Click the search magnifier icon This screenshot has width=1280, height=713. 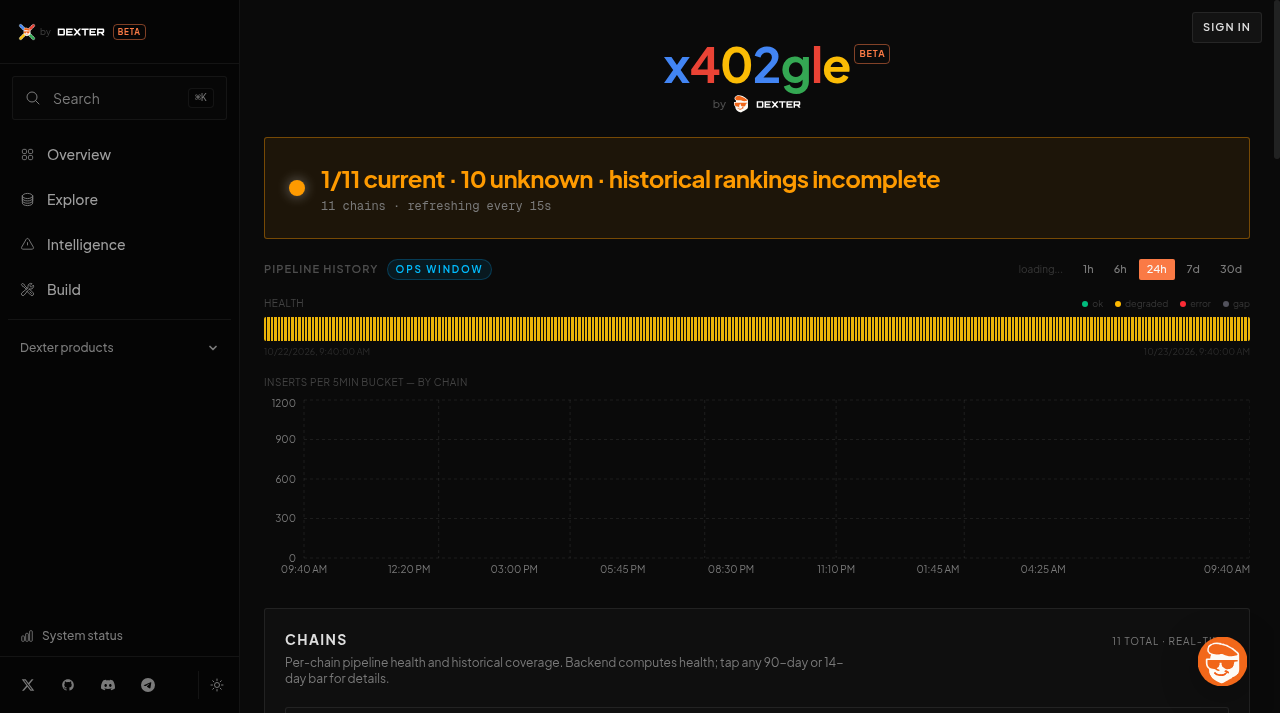click(x=33, y=98)
